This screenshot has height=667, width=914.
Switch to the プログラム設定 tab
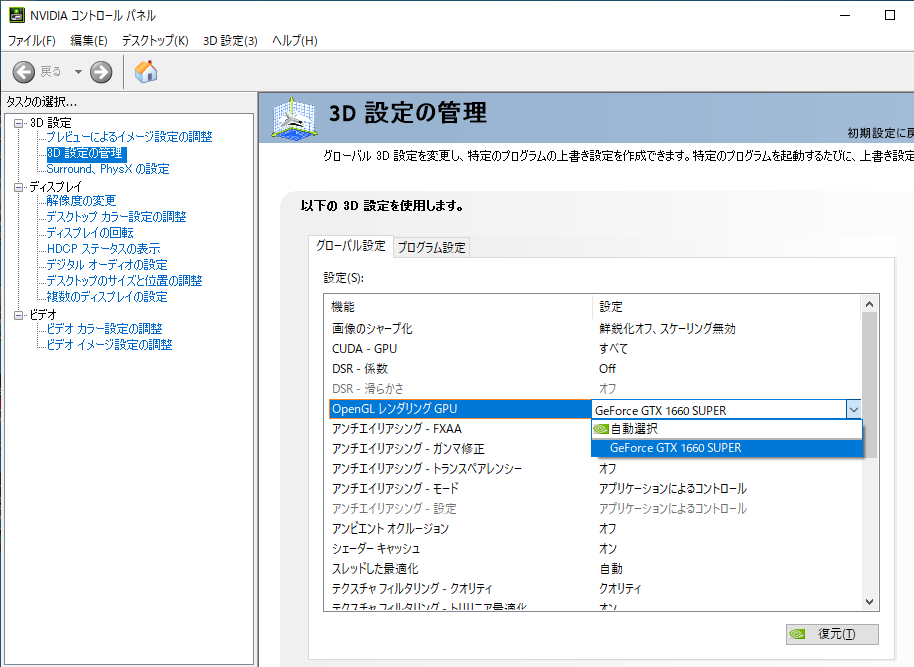431,248
